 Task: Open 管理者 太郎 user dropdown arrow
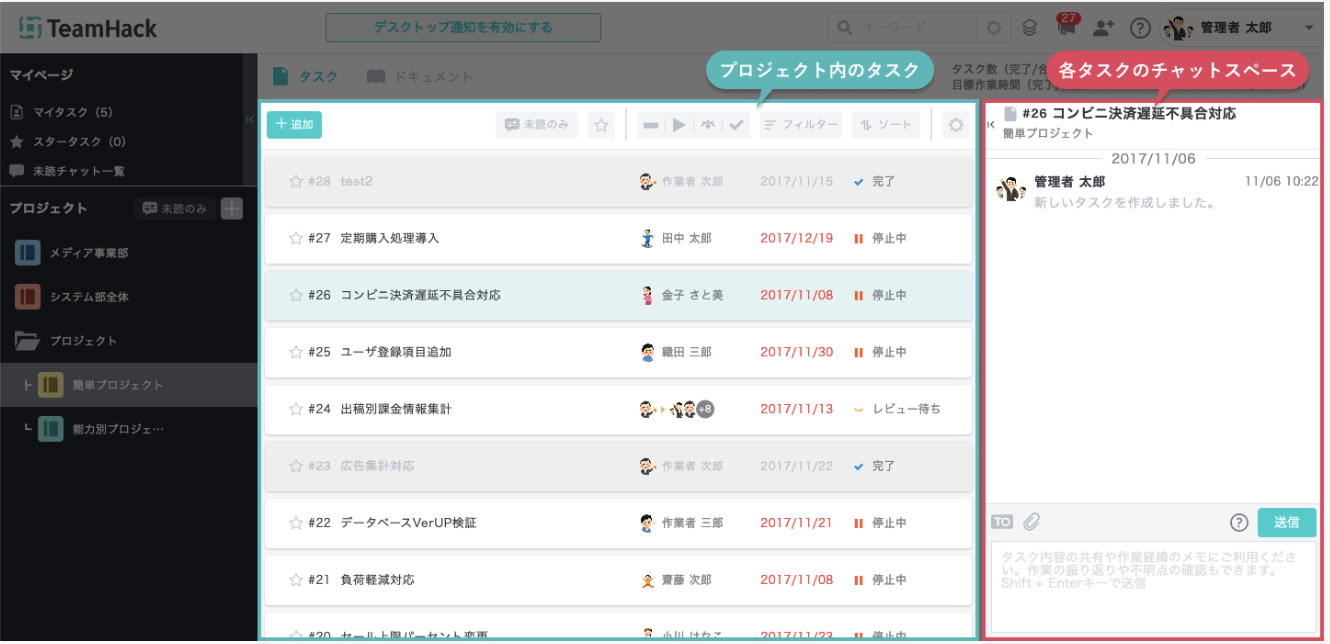tap(1309, 28)
